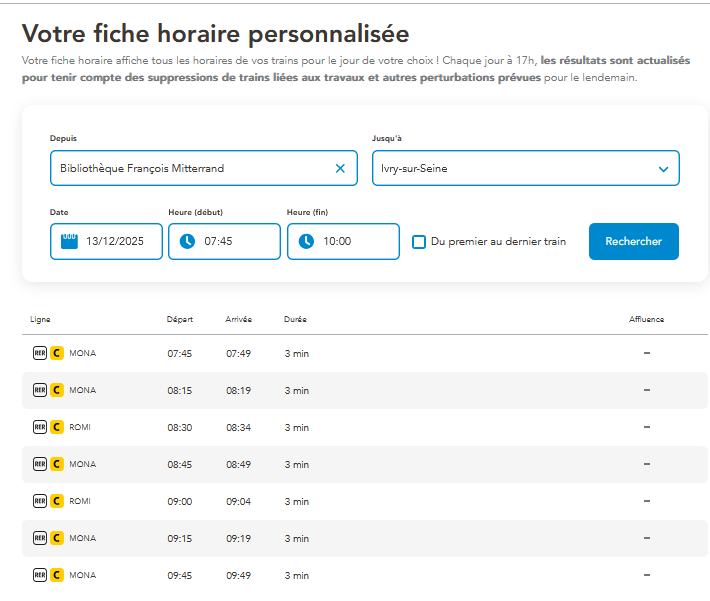Select arrival time 09:04
710x601 pixels.
click(239, 502)
